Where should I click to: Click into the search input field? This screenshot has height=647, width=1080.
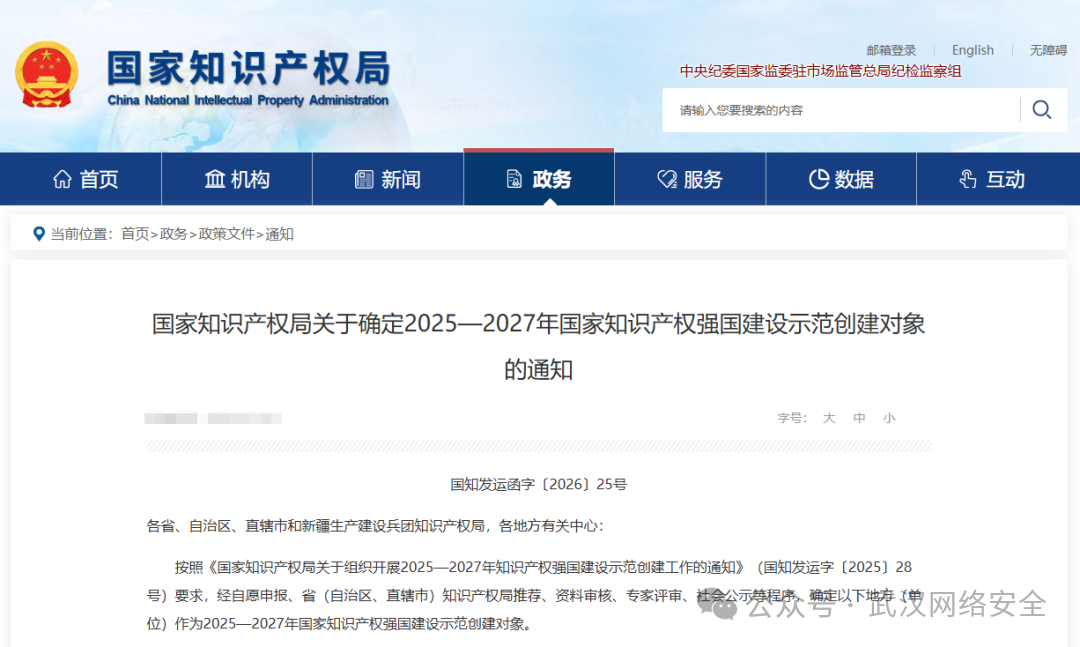(x=842, y=110)
